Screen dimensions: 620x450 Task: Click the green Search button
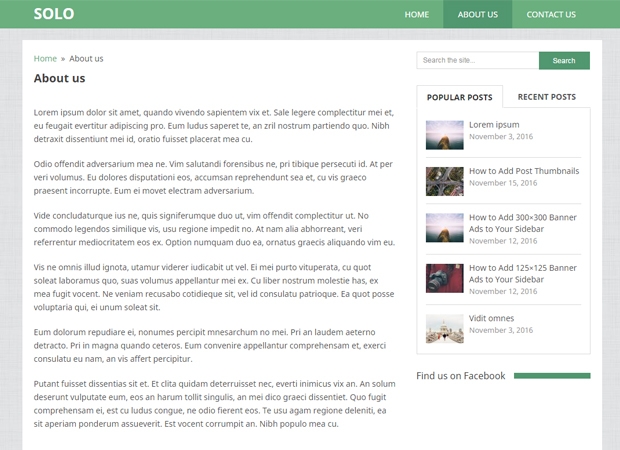564,61
